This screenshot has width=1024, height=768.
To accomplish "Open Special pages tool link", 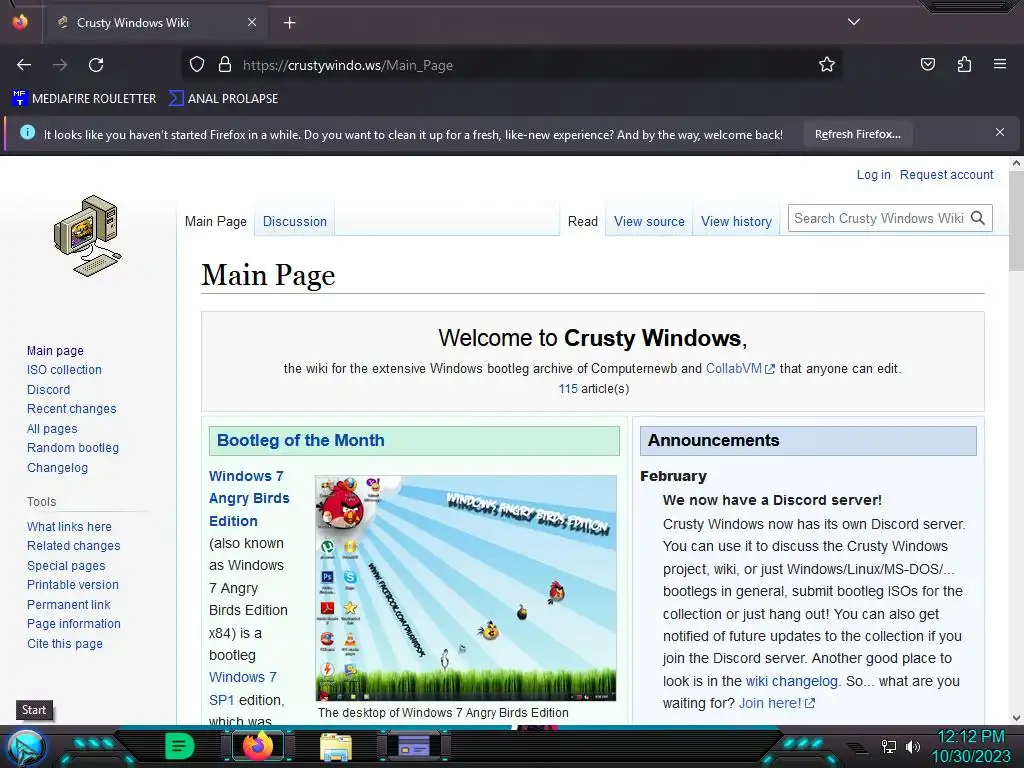I will pos(65,566).
